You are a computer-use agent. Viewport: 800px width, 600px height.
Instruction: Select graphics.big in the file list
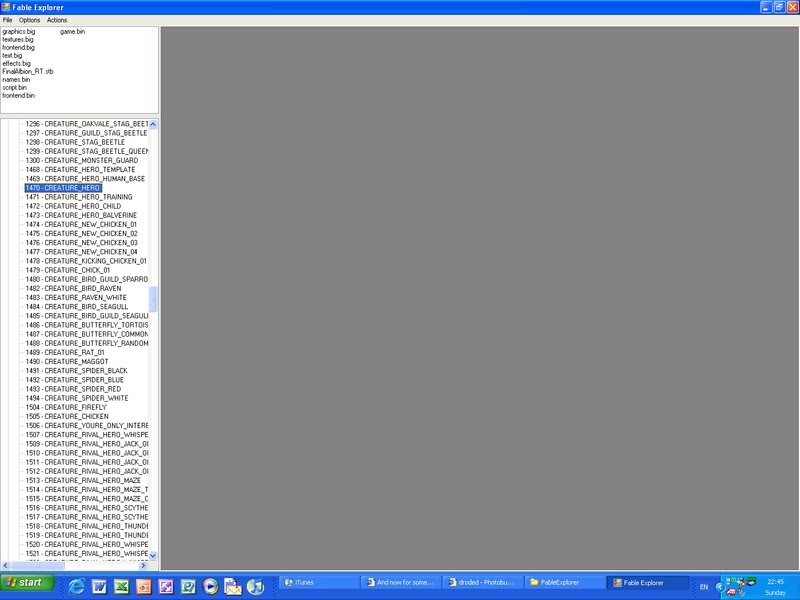tap(19, 32)
